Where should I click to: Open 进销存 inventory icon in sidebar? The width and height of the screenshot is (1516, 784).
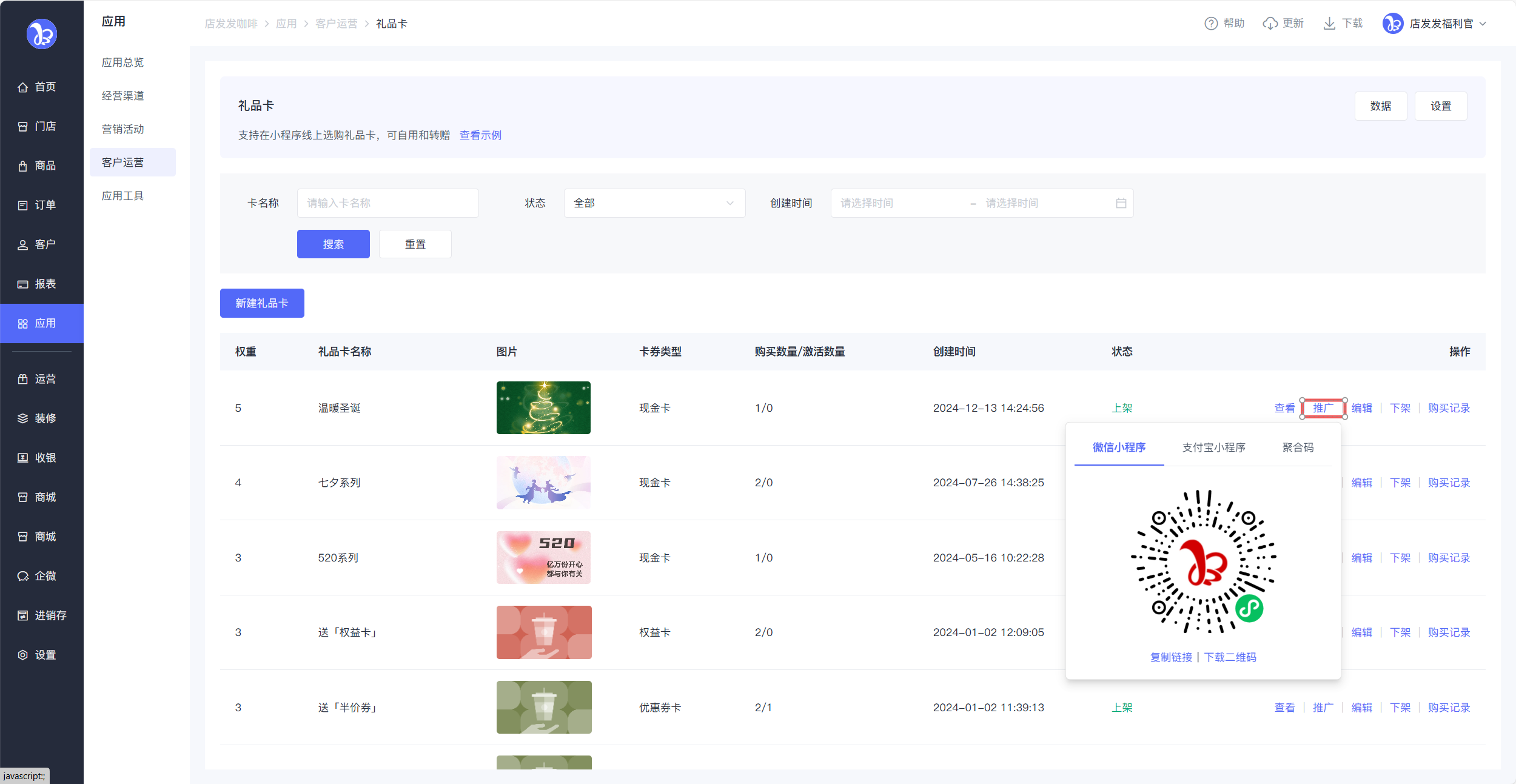(x=22, y=616)
